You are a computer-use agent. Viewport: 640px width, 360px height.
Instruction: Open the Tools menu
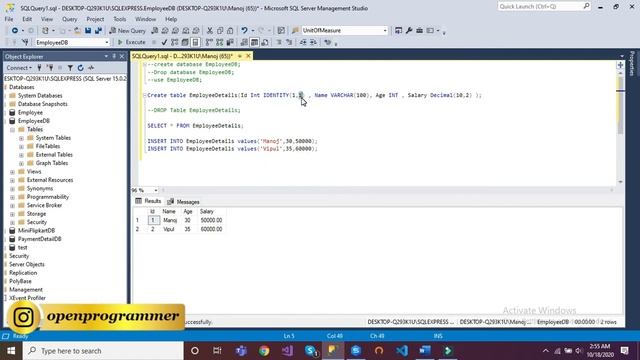(120, 19)
